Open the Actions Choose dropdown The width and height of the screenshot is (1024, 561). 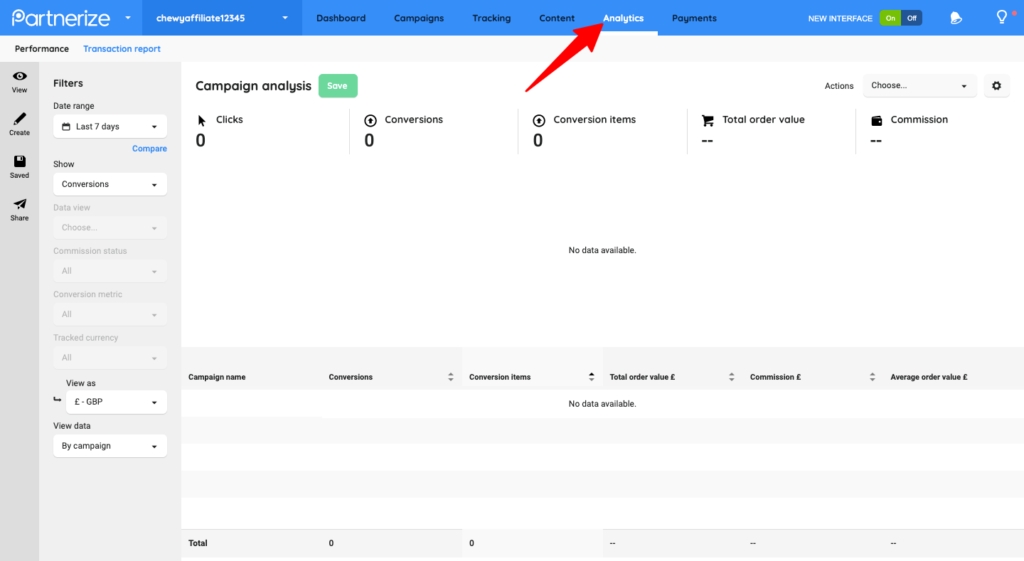coord(921,86)
